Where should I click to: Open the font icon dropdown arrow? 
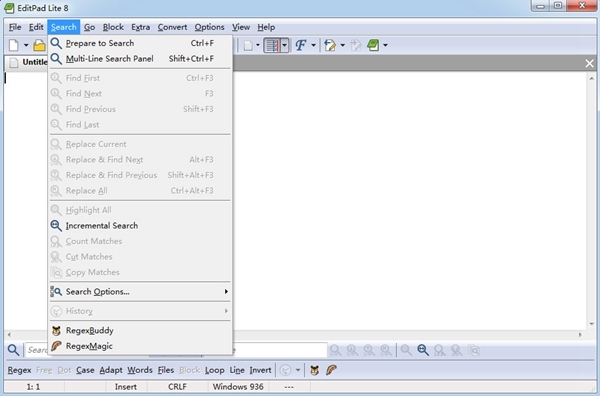[x=313, y=45]
